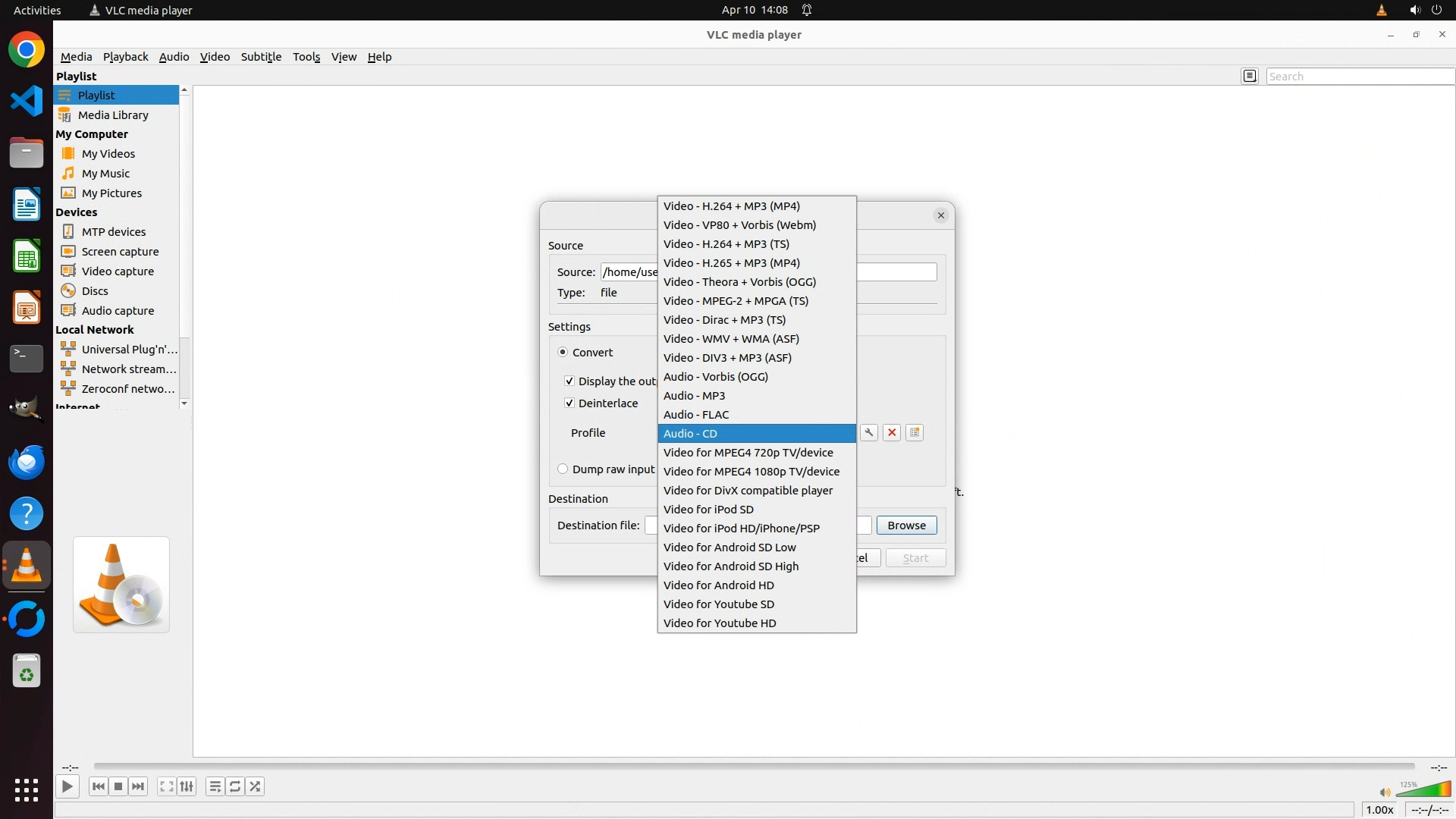Select Video for Youtube HD profile
1456x819 pixels.
720,623
